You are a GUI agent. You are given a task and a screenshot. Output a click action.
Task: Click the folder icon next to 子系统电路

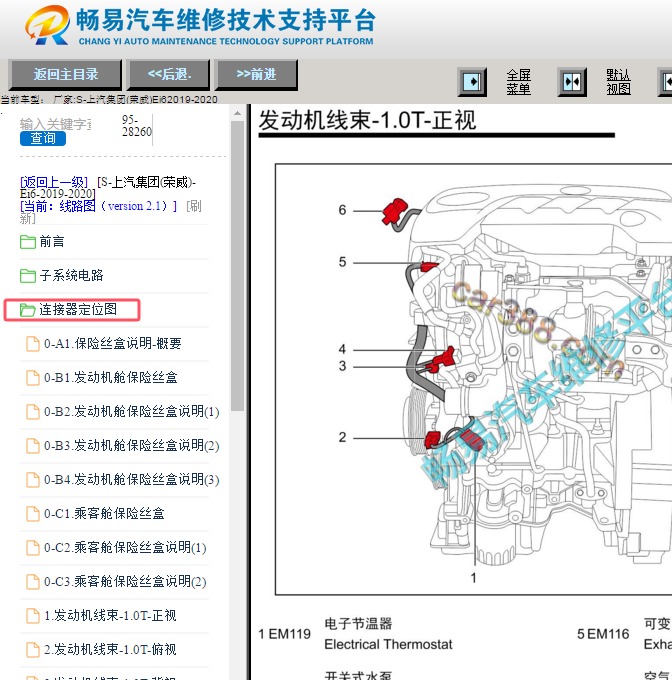tap(28, 276)
